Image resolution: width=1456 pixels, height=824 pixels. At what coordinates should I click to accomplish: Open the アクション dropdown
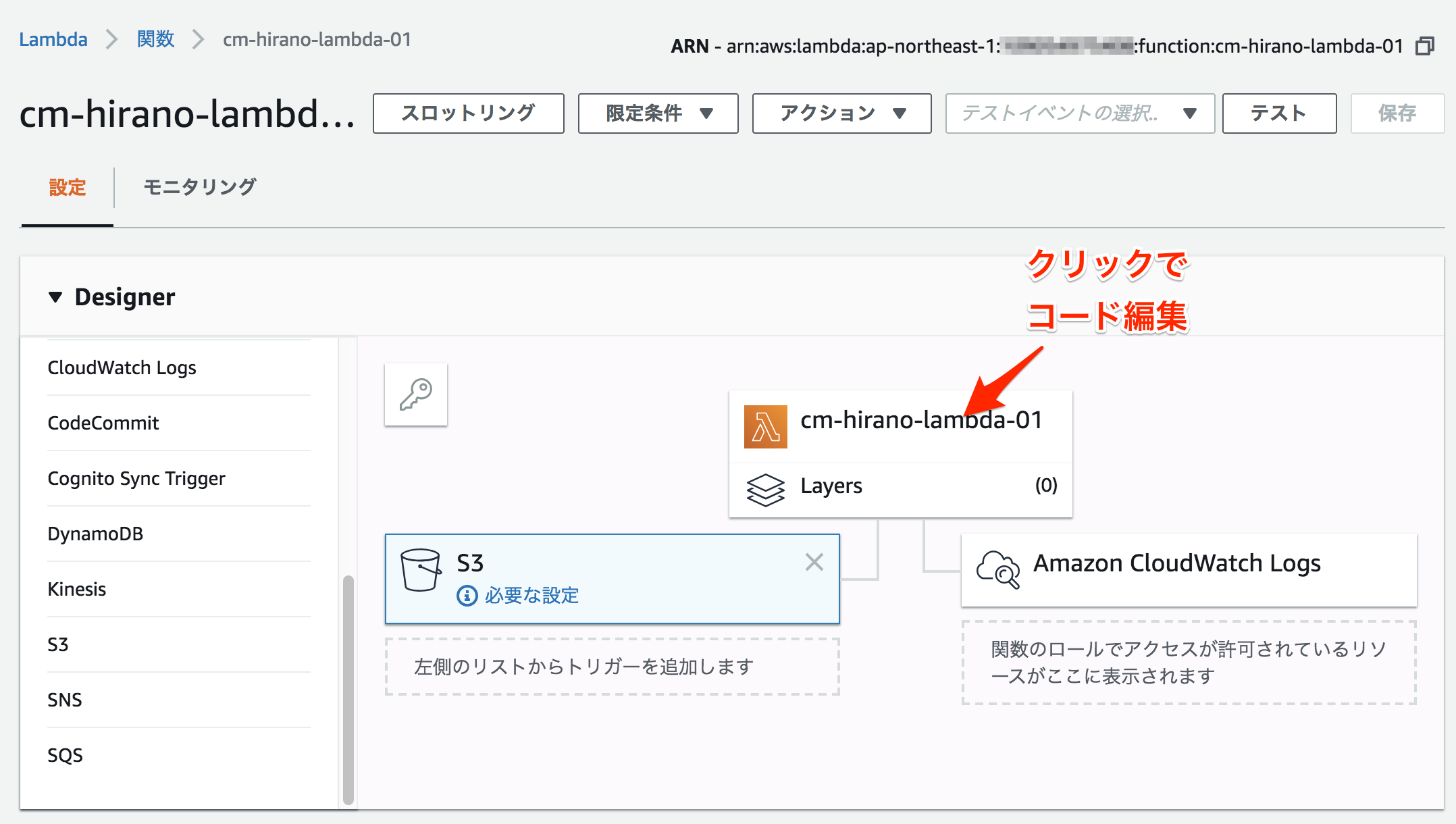[842, 113]
